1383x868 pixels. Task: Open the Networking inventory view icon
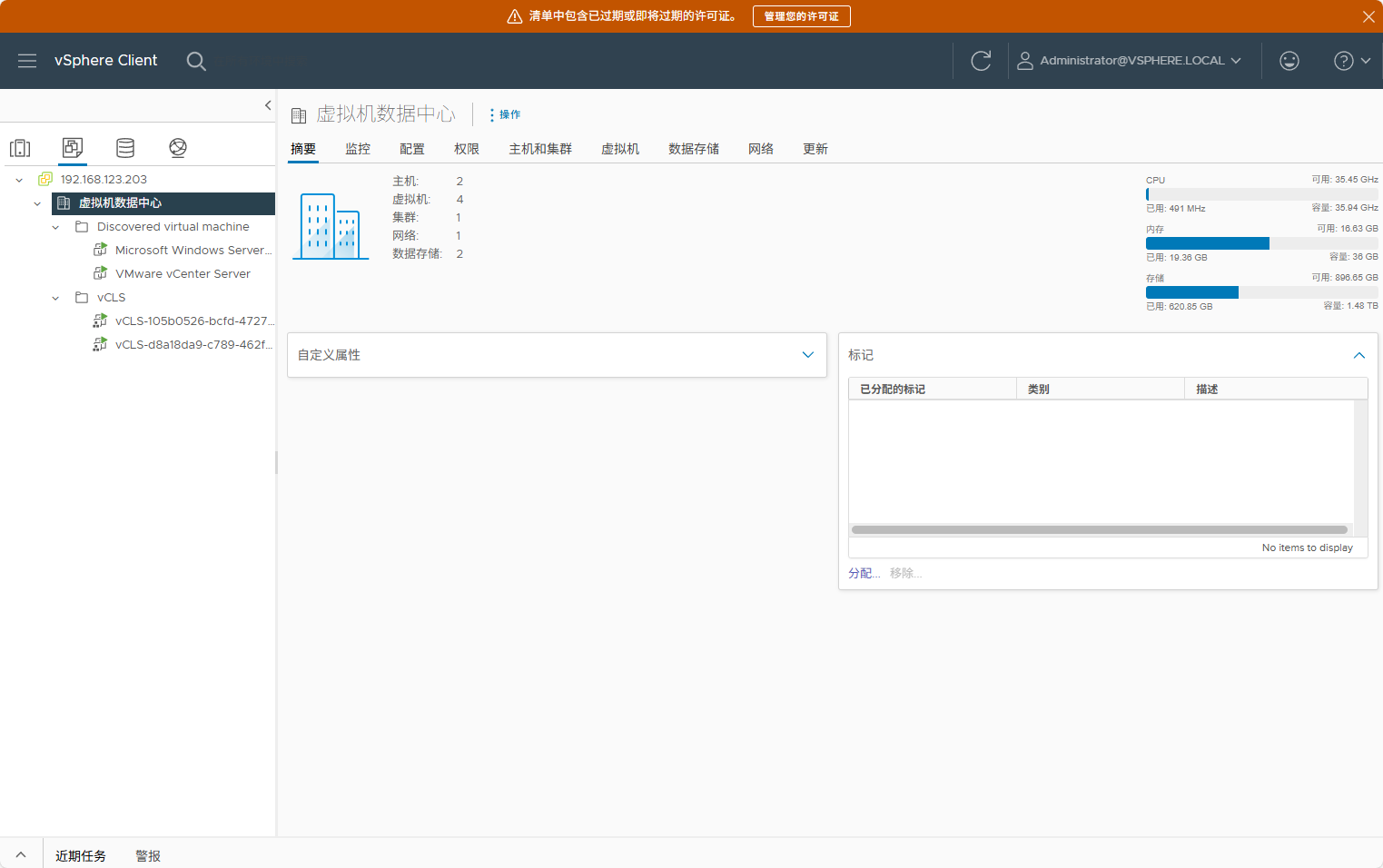[178, 148]
